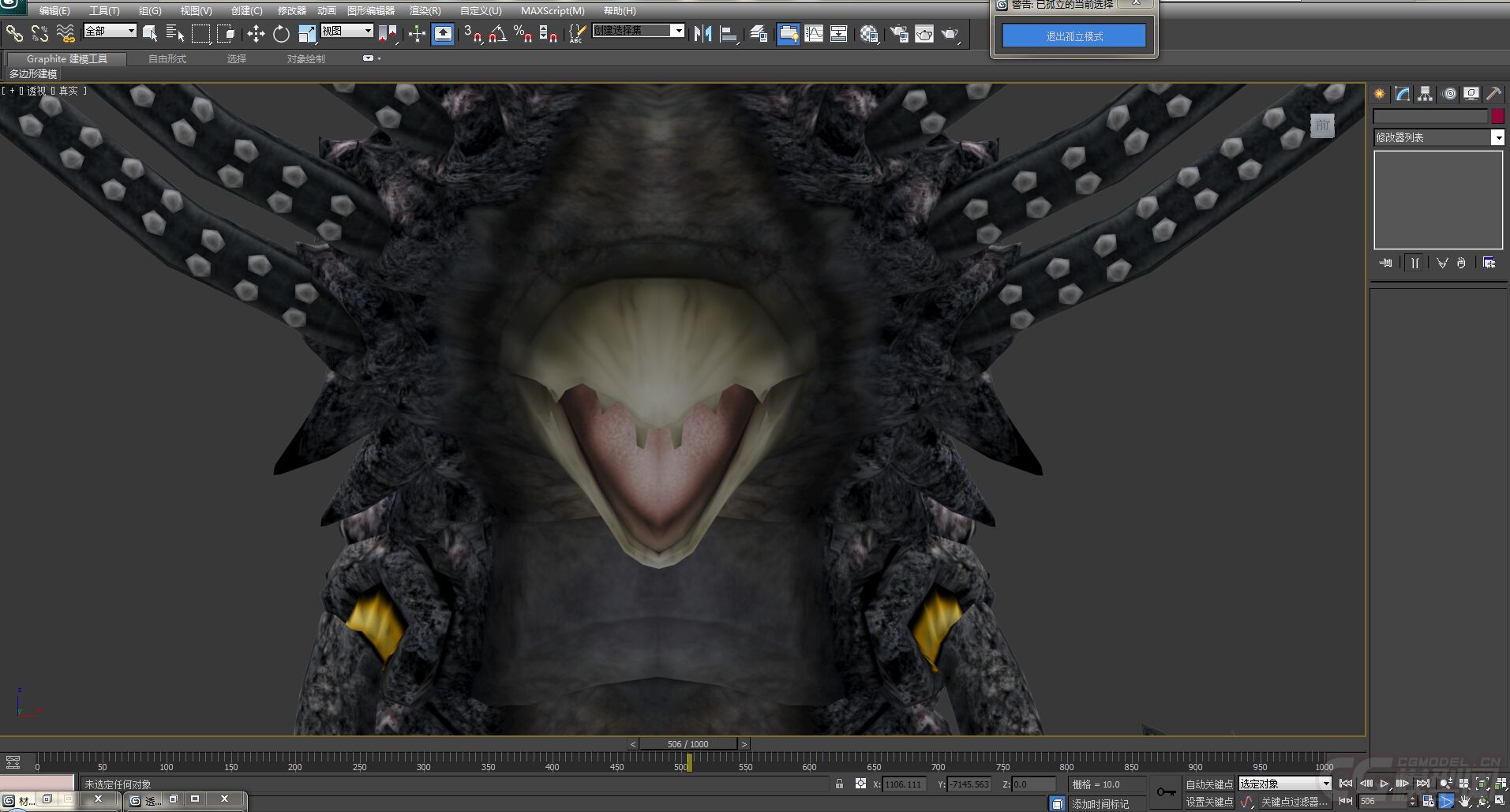Toggle the graphite ribbon highlighted button
This screenshot has height=812, width=1510.
pos(788,33)
